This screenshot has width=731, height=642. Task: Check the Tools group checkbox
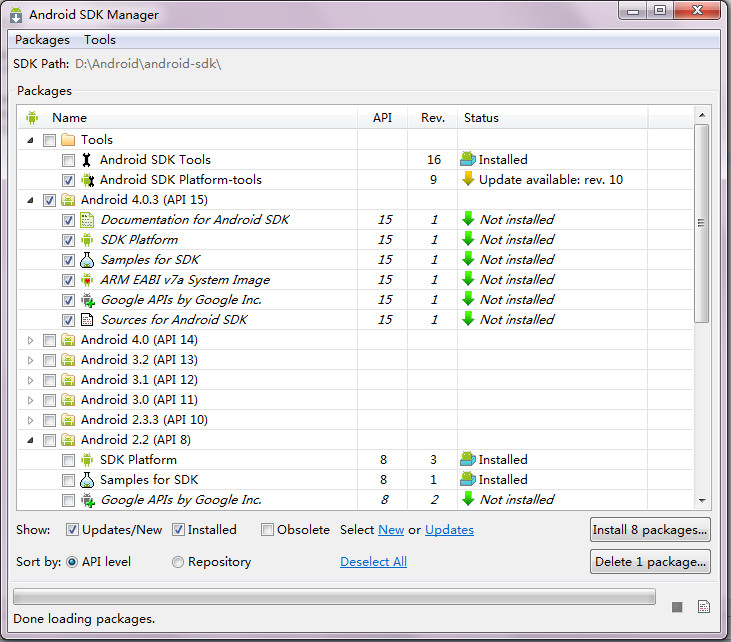pos(49,140)
